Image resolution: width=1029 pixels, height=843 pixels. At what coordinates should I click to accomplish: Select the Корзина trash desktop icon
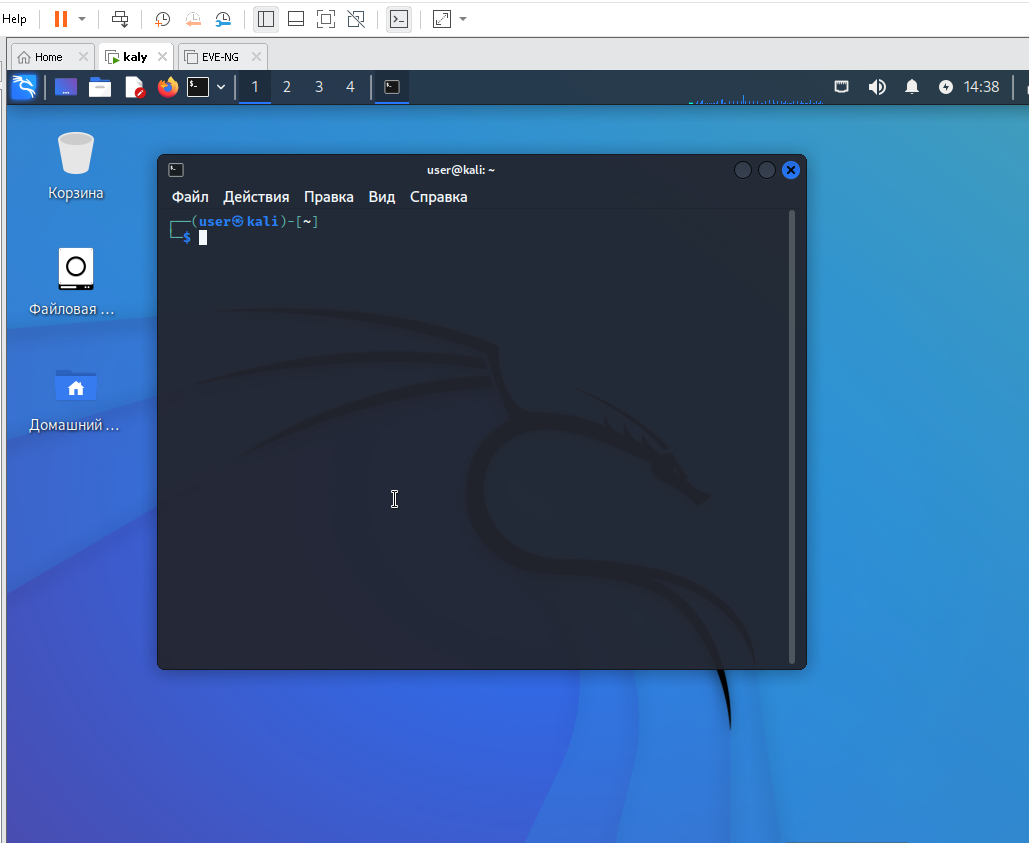tap(75, 165)
